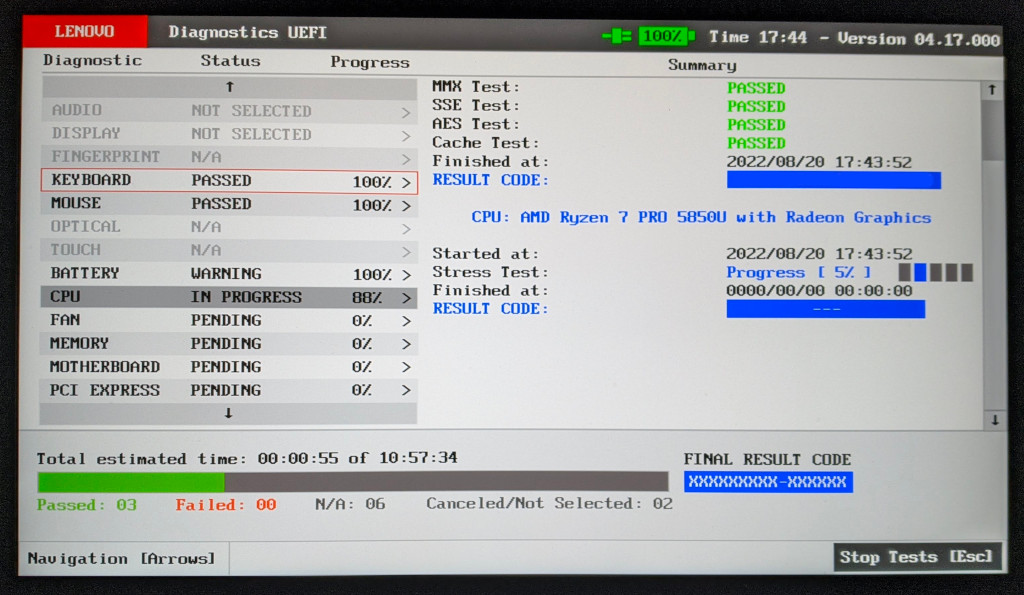
Task: Click the Diagnostic column header
Action: click(x=92, y=61)
